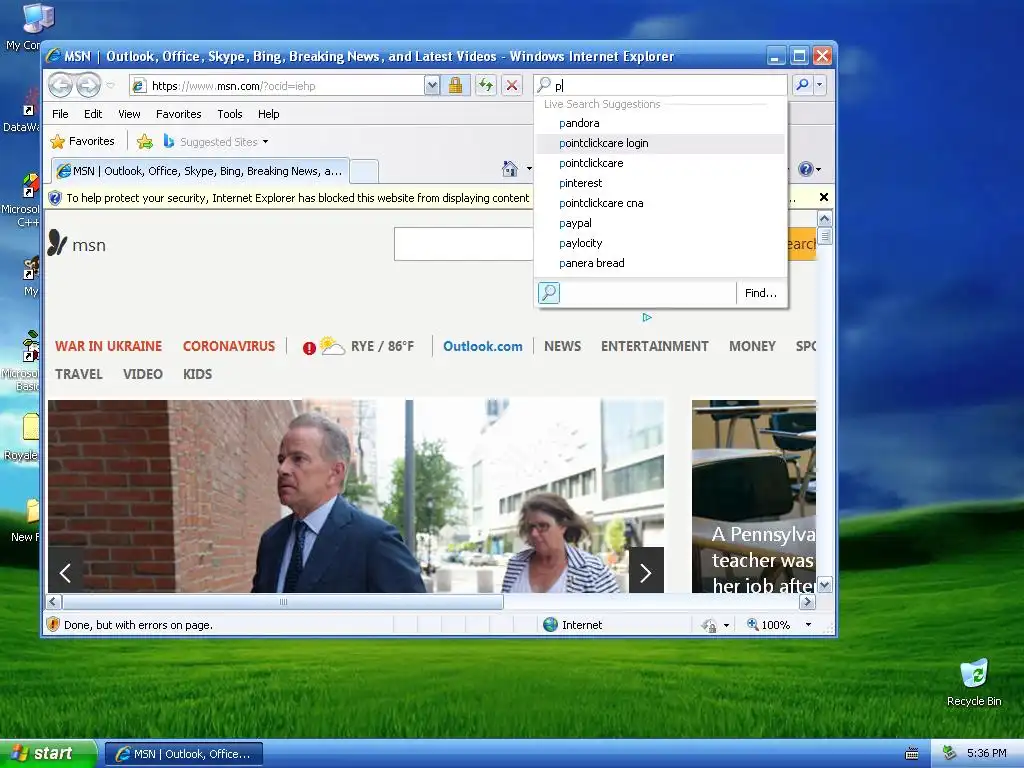Open the CORONAVIRUS link
1024x768 pixels.
point(229,346)
